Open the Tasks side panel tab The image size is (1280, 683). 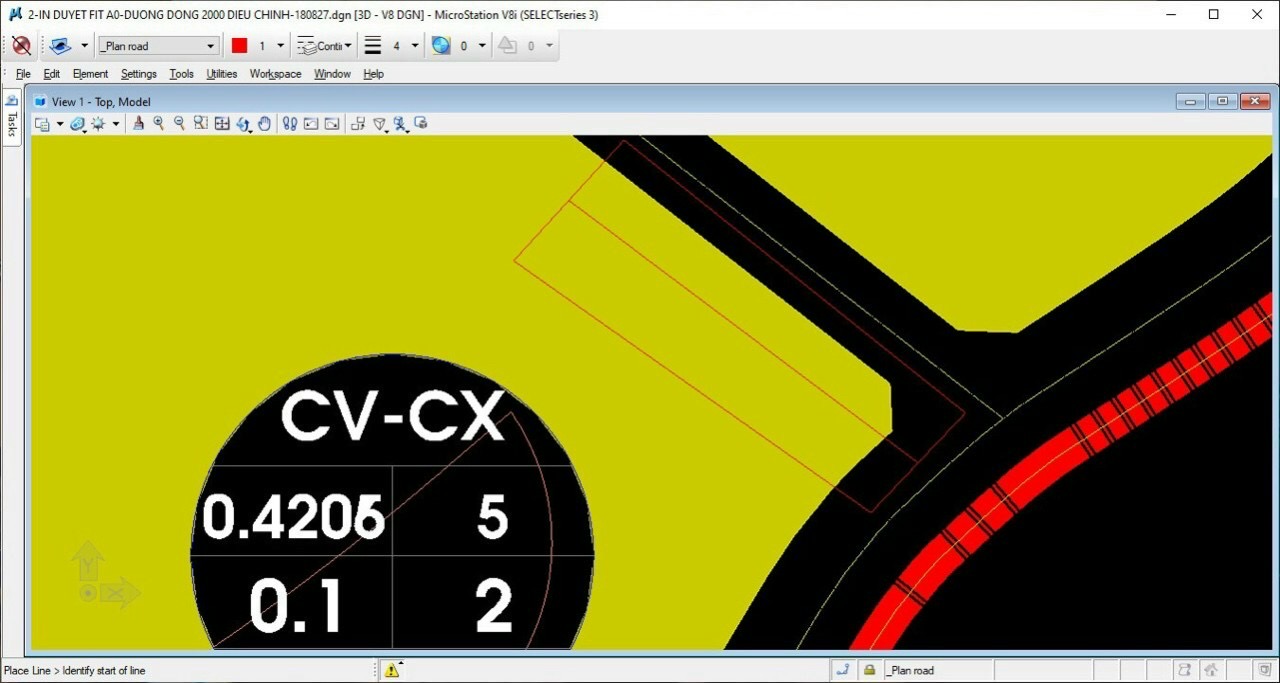pos(12,118)
